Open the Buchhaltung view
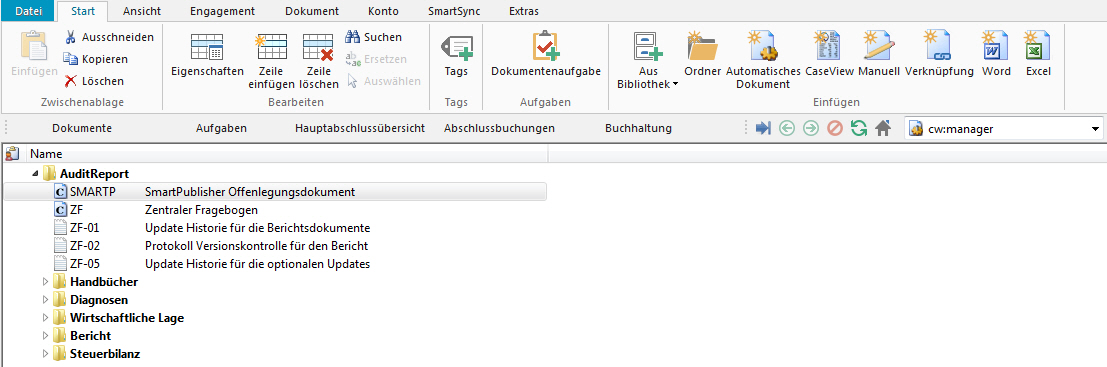The height and width of the screenshot is (367, 1107). [x=638, y=128]
